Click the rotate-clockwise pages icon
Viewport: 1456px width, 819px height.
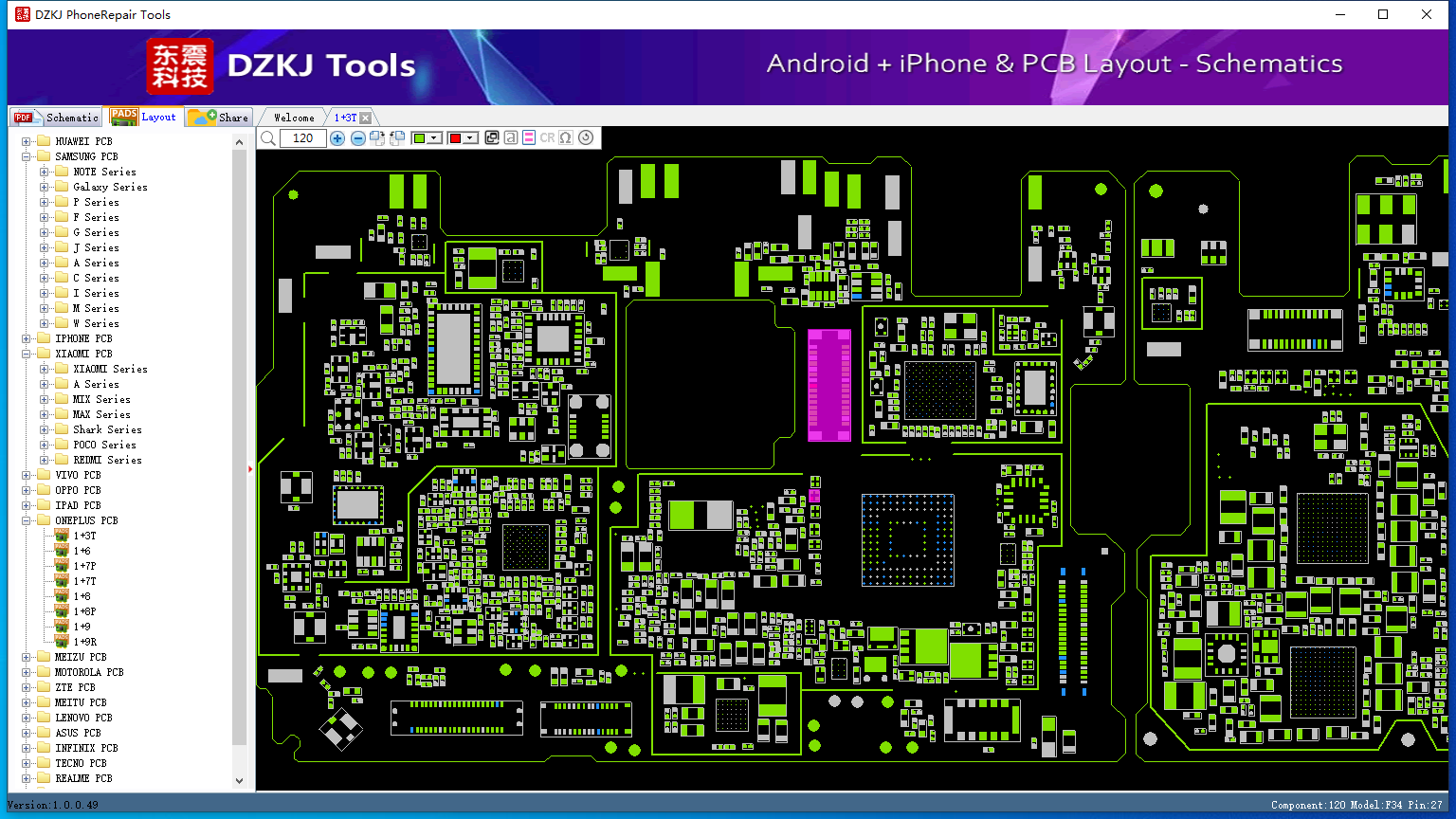377,138
